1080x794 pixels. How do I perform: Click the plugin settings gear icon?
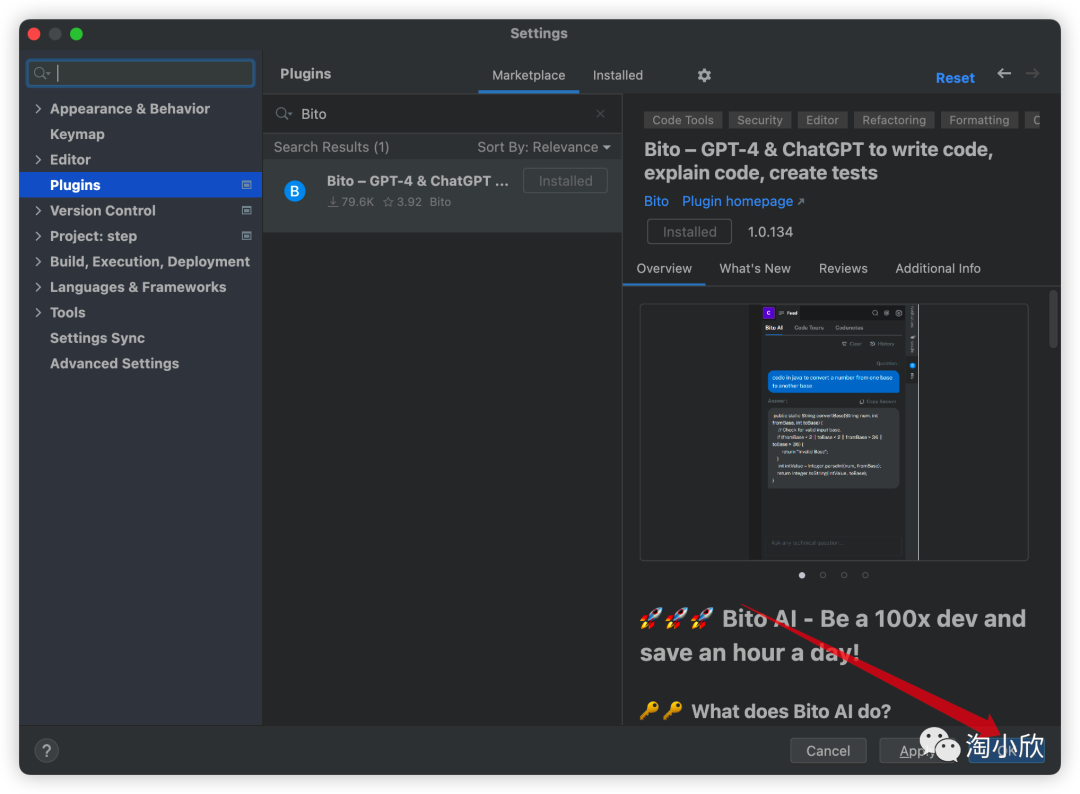[704, 75]
